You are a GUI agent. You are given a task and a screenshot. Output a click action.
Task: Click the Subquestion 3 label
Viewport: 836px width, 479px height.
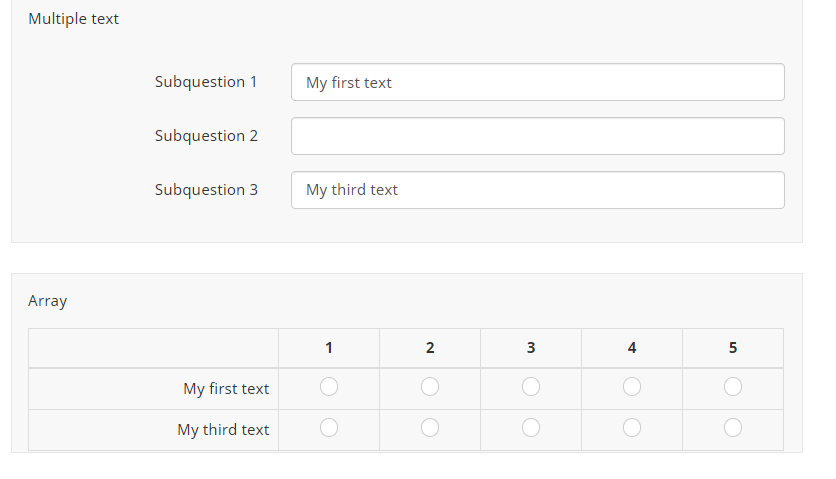pyautogui.click(x=206, y=190)
